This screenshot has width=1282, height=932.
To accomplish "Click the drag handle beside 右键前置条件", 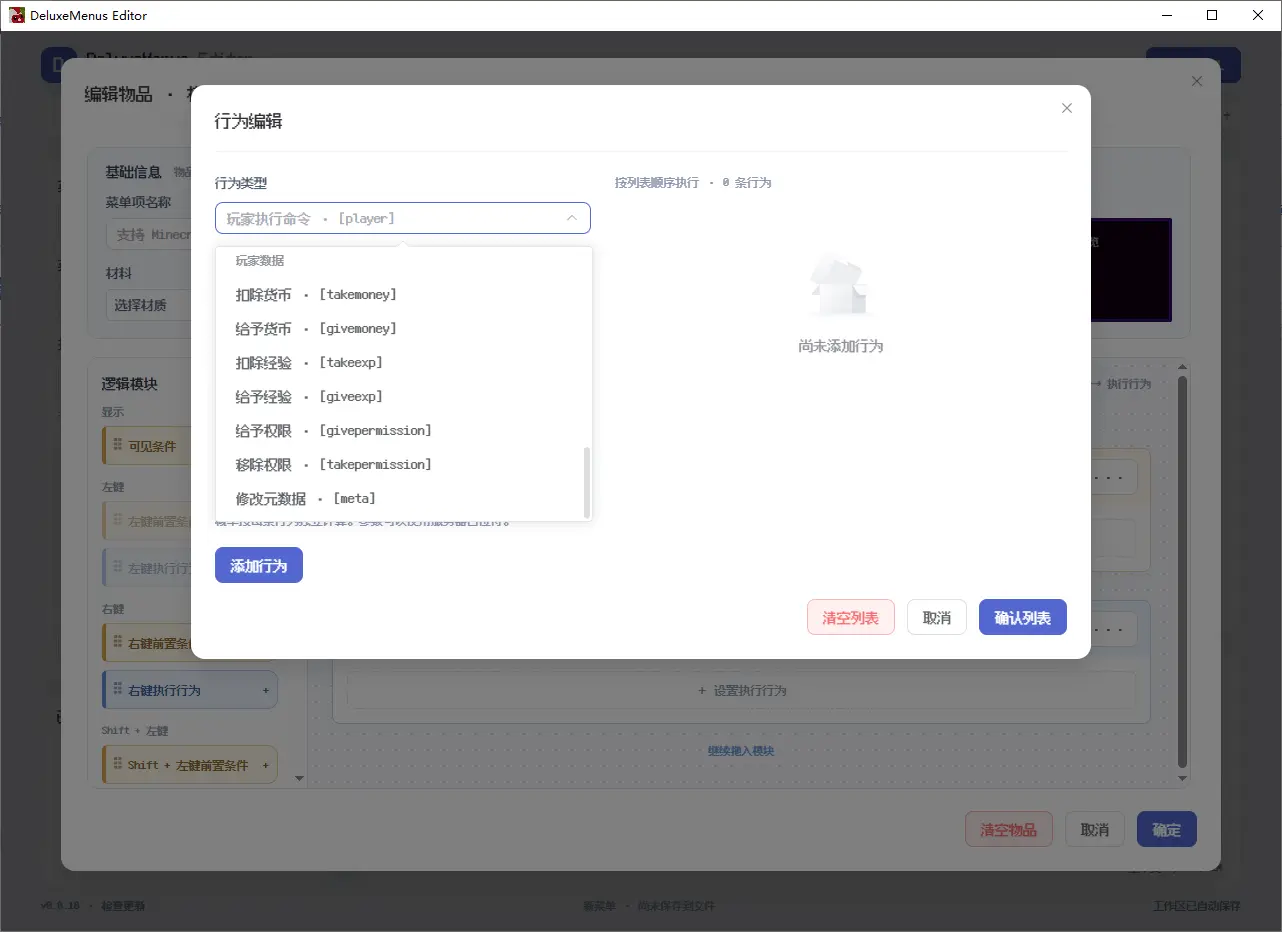I will [117, 644].
